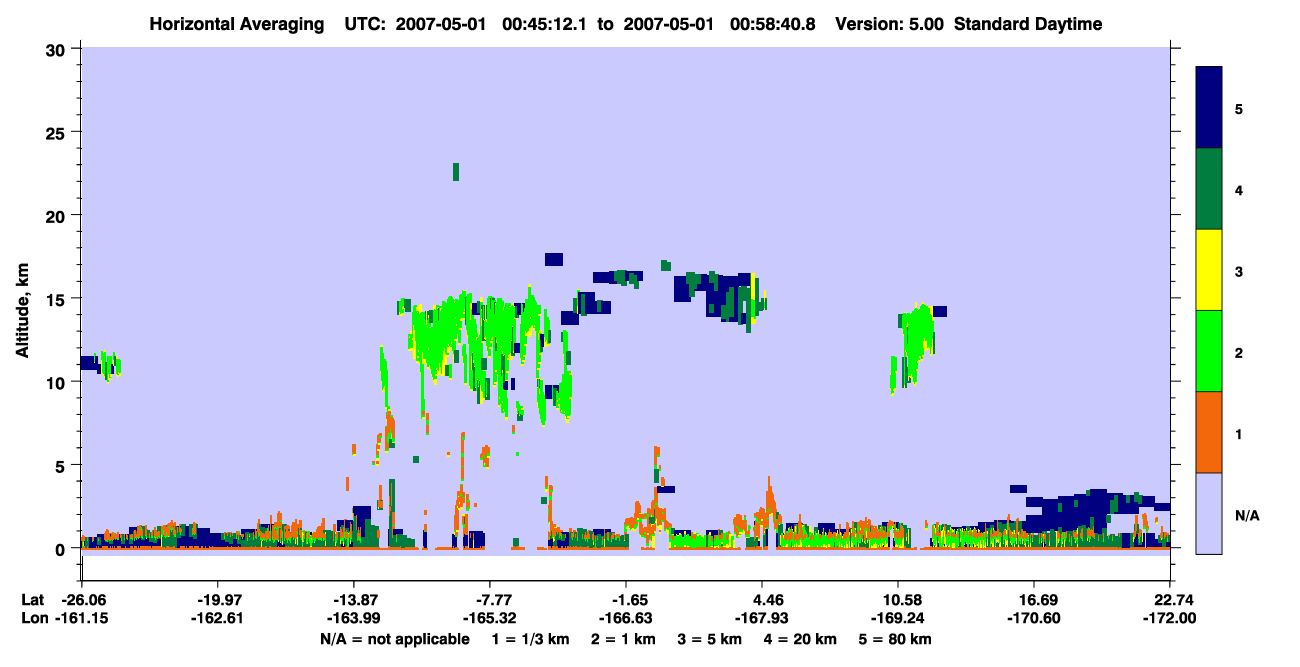Viewport: 1300px width, 667px height.
Task: Click the 30 km altitude tick label
Action: (x=58, y=50)
